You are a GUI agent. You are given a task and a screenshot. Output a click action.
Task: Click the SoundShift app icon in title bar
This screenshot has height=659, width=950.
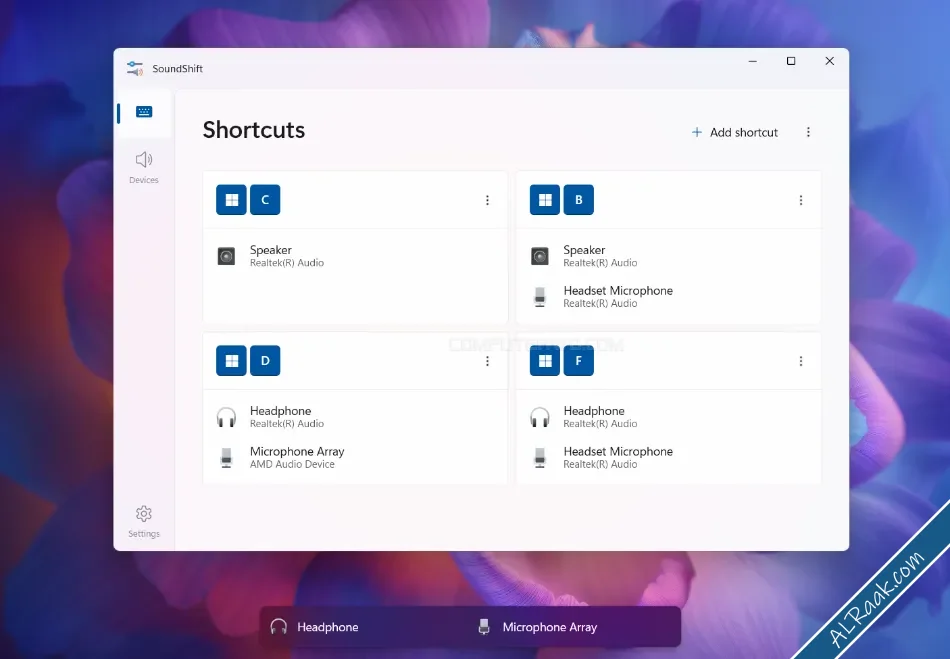tap(135, 68)
